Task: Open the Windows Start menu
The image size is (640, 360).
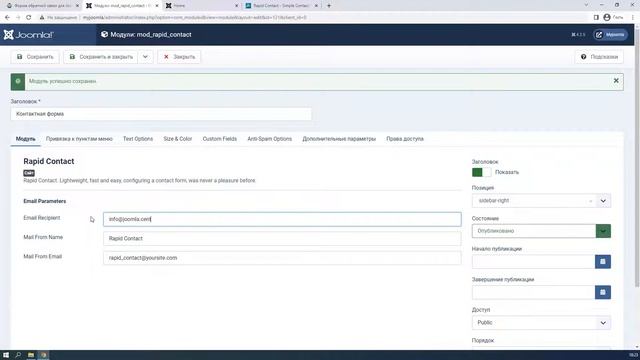Action: tap(6, 355)
